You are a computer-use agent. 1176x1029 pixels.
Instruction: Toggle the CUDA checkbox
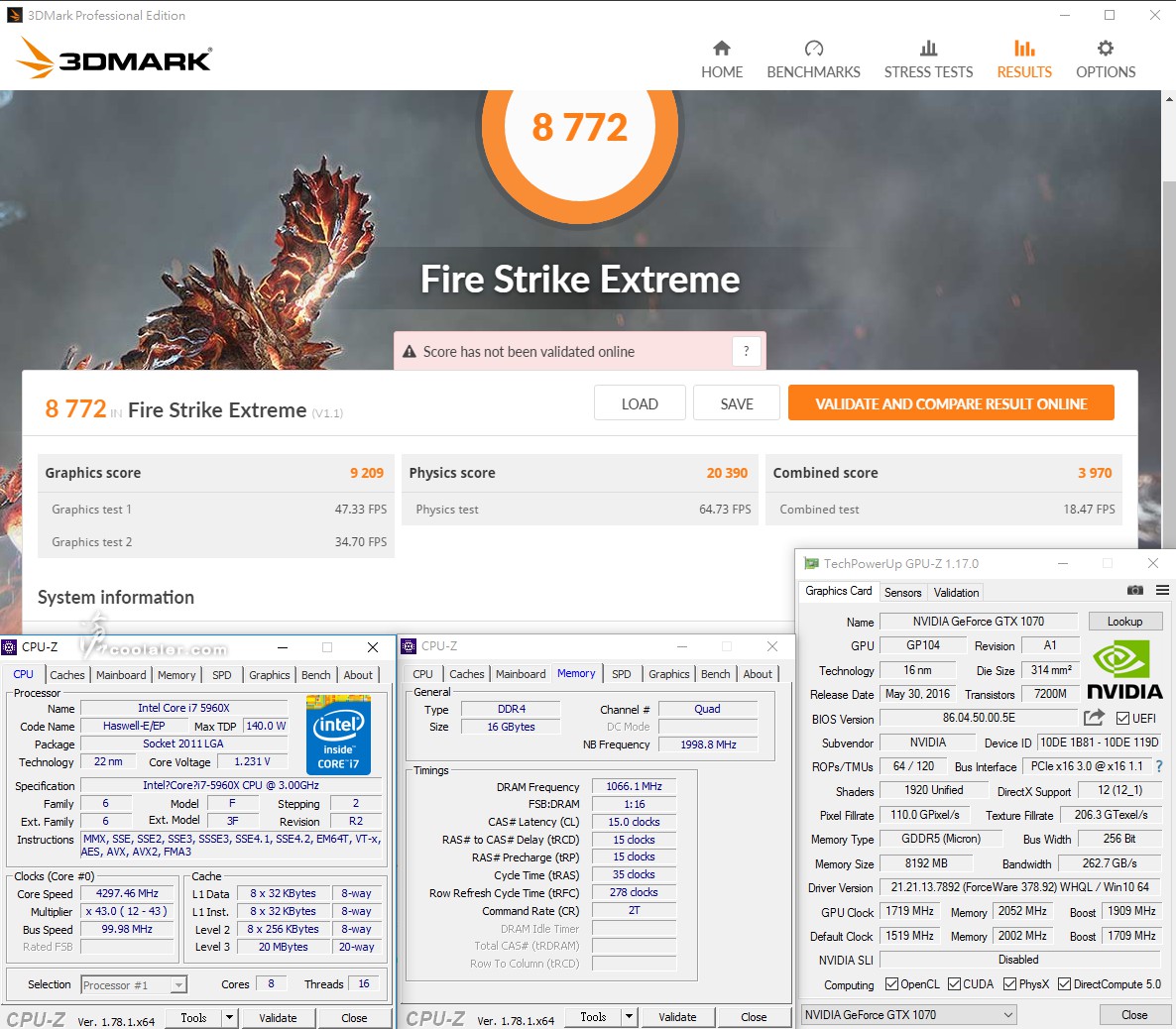954,984
